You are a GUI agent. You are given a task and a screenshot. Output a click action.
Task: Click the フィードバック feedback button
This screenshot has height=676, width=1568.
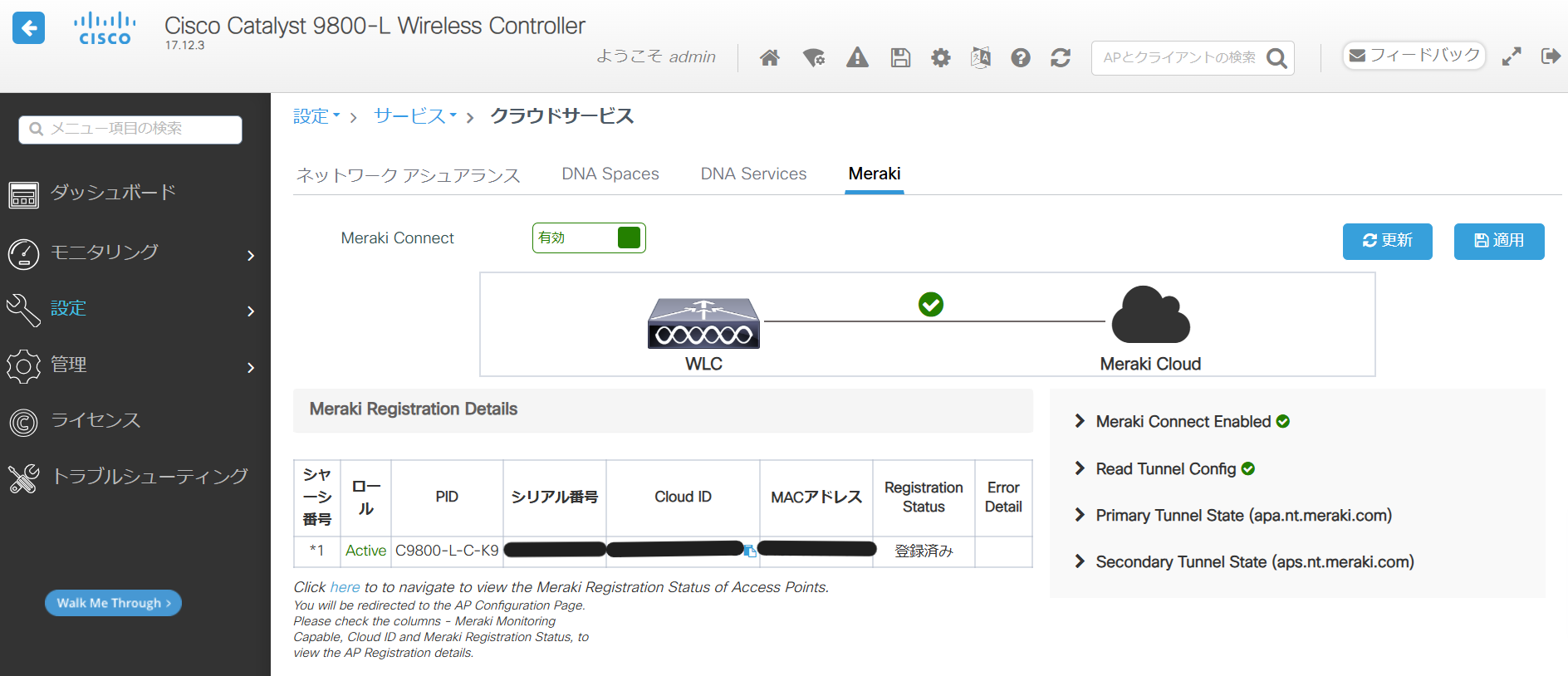(1414, 56)
